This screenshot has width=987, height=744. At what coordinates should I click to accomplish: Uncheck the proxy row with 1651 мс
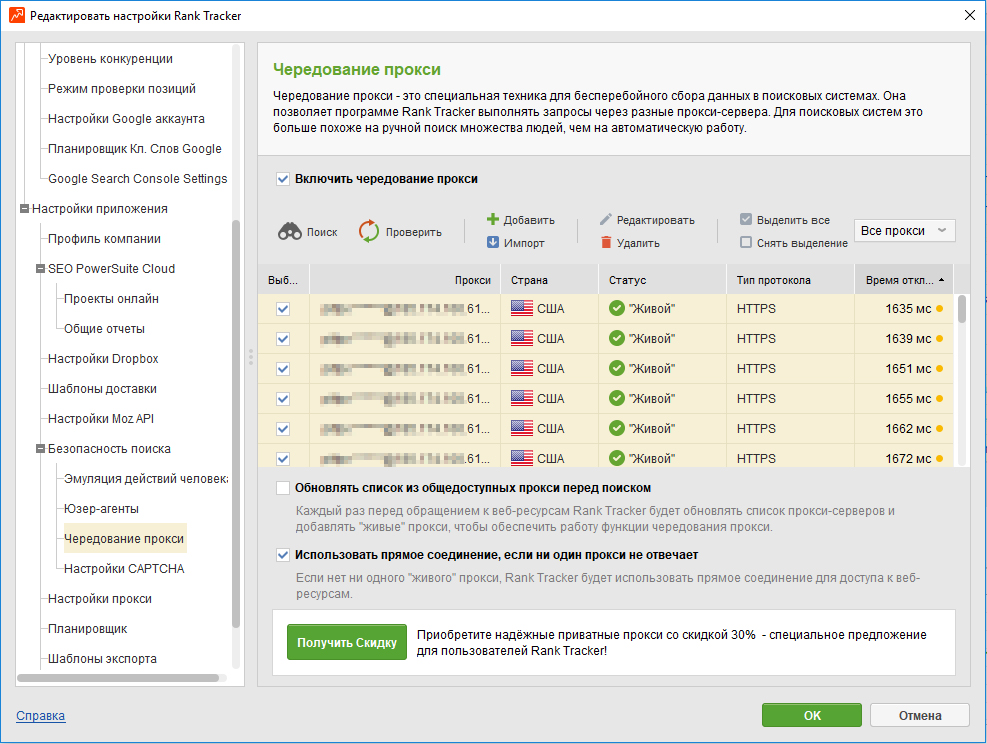283,368
